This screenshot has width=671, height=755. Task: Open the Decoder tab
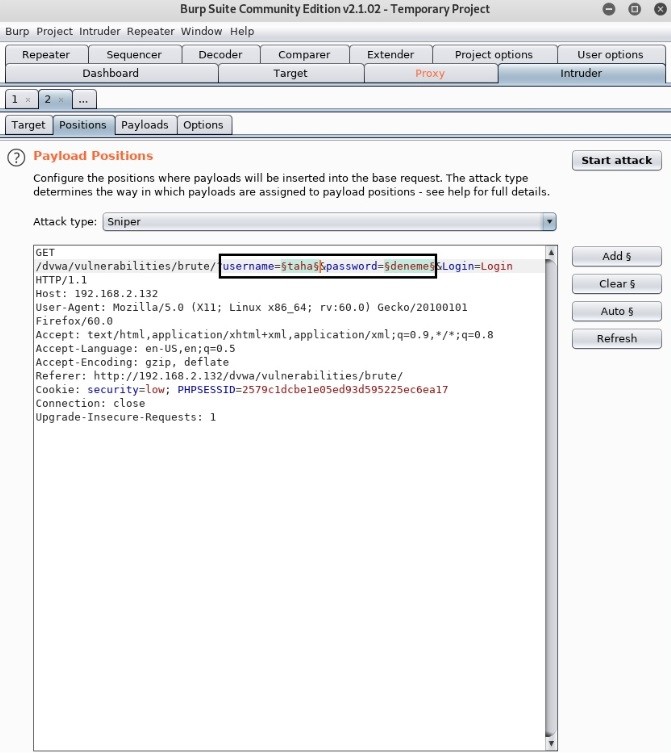[x=220, y=55]
